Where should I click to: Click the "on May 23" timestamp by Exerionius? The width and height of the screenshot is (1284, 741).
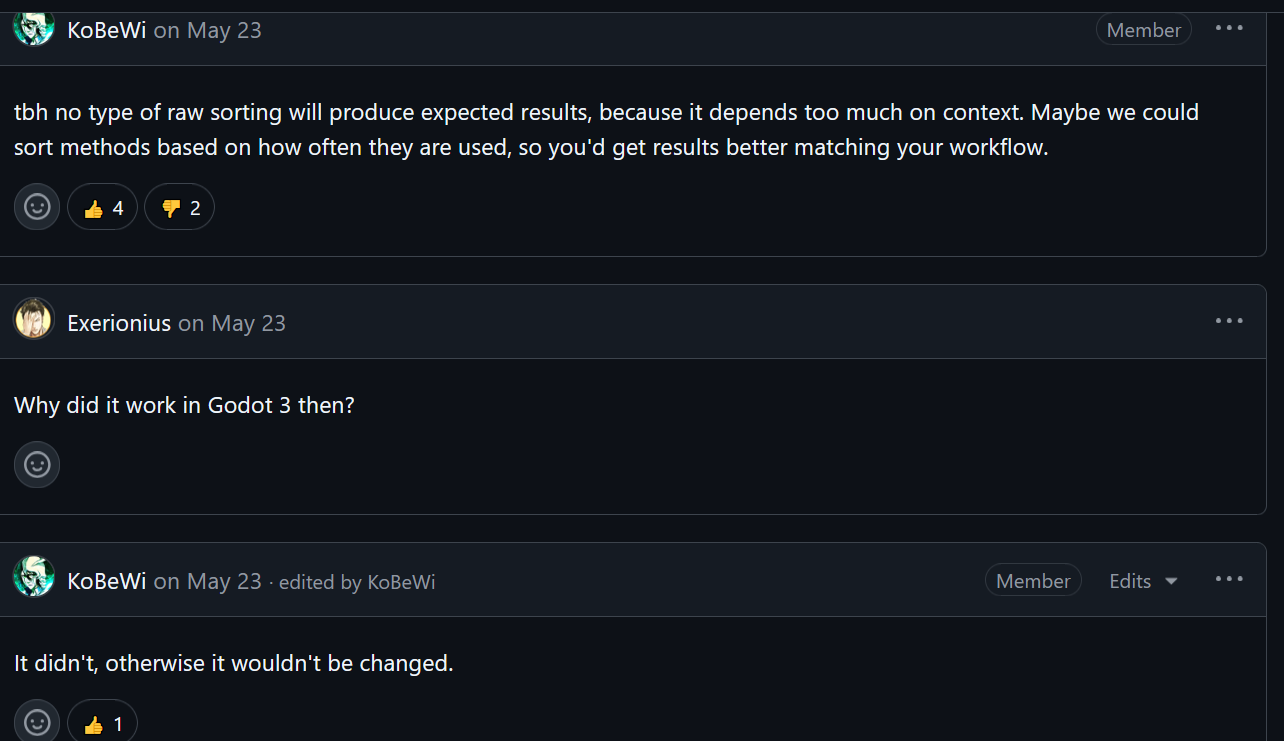click(232, 323)
